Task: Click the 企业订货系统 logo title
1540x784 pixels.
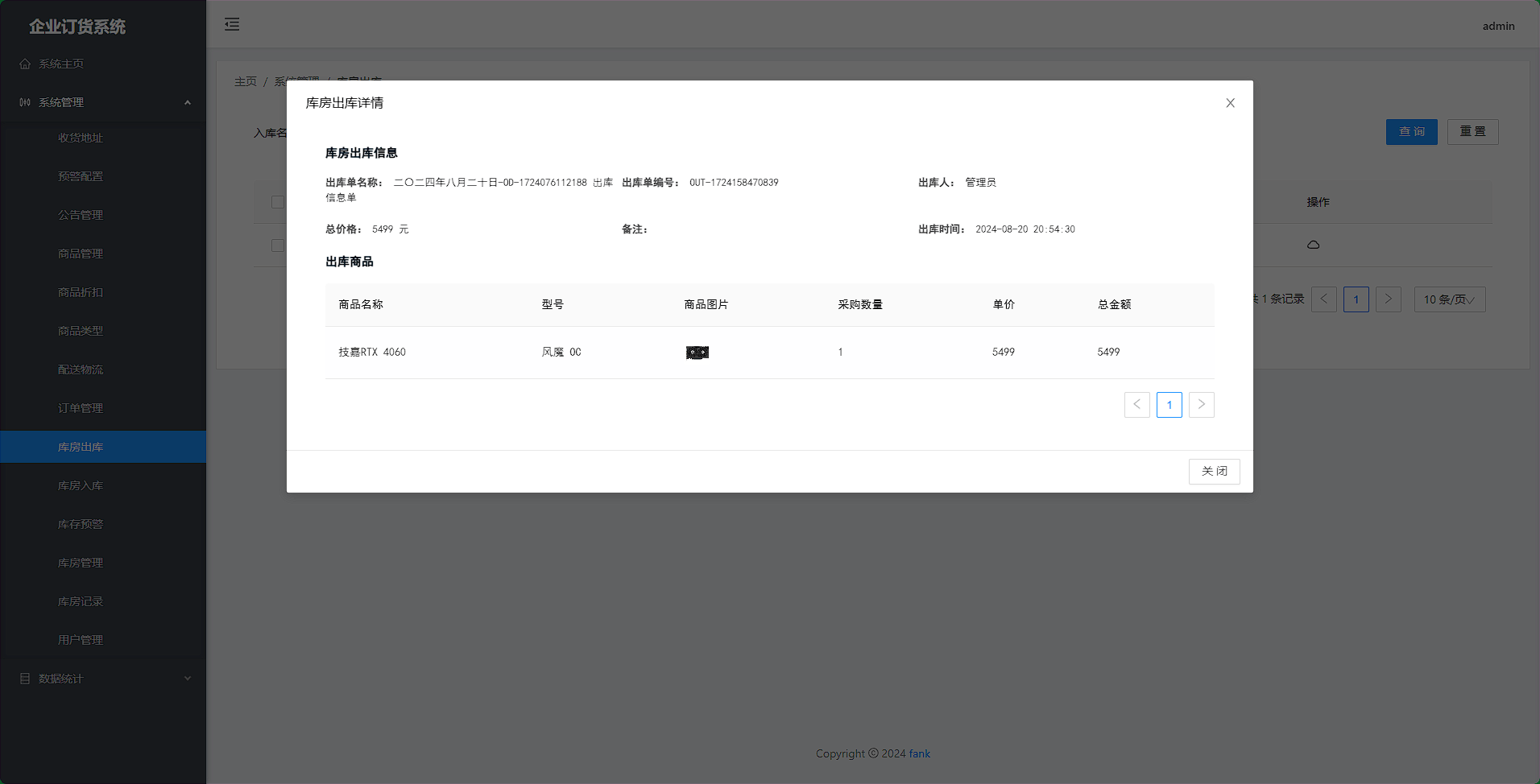Action: pyautogui.click(x=77, y=27)
